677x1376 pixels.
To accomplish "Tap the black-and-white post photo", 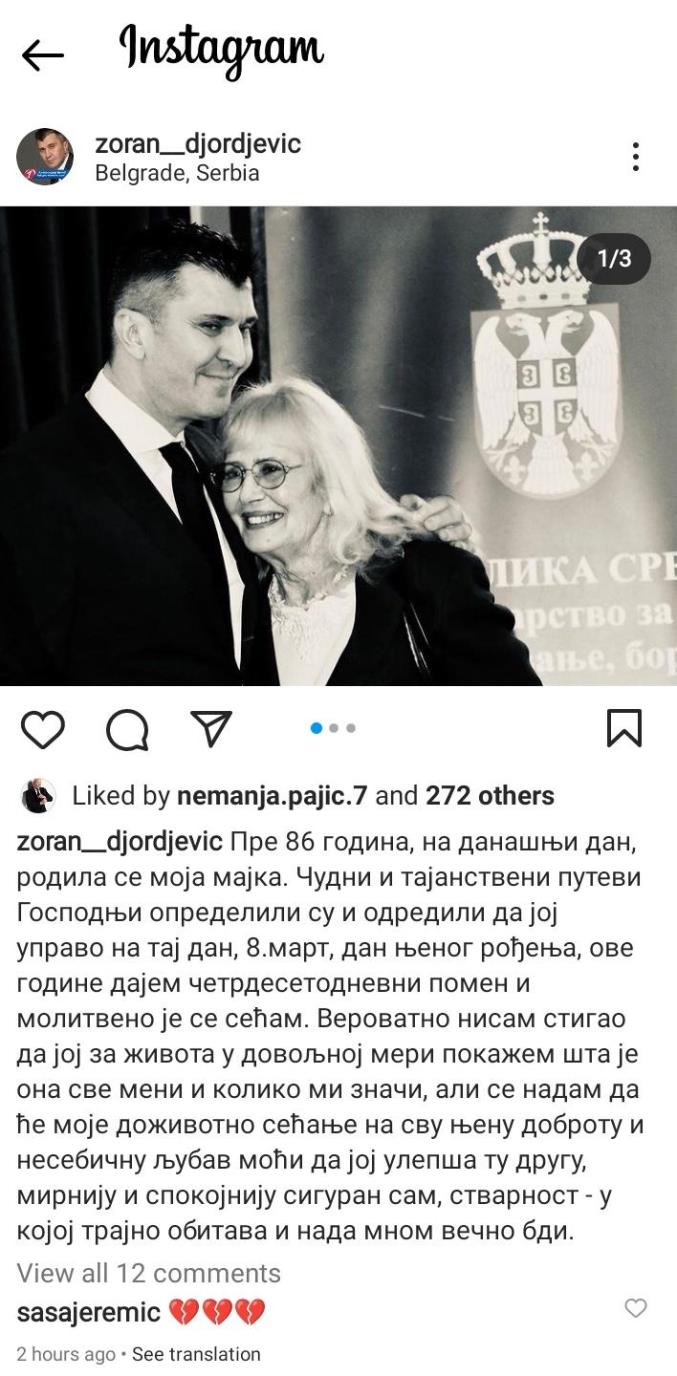I will [338, 446].
